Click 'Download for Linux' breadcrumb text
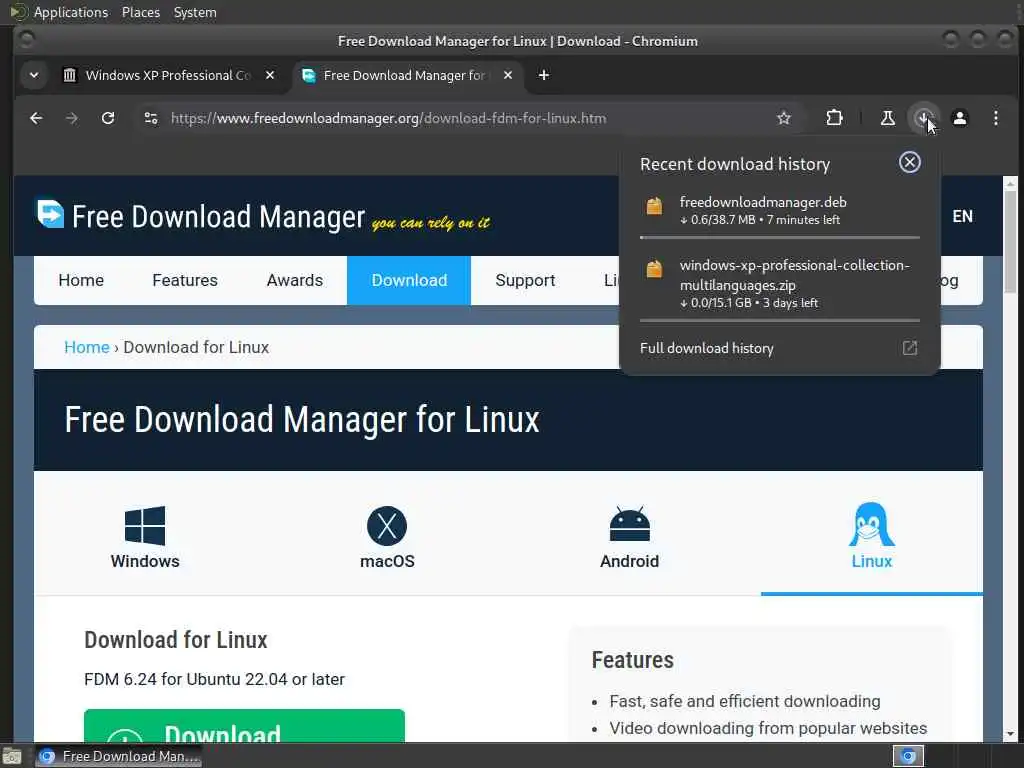This screenshot has height=768, width=1024. click(x=196, y=347)
